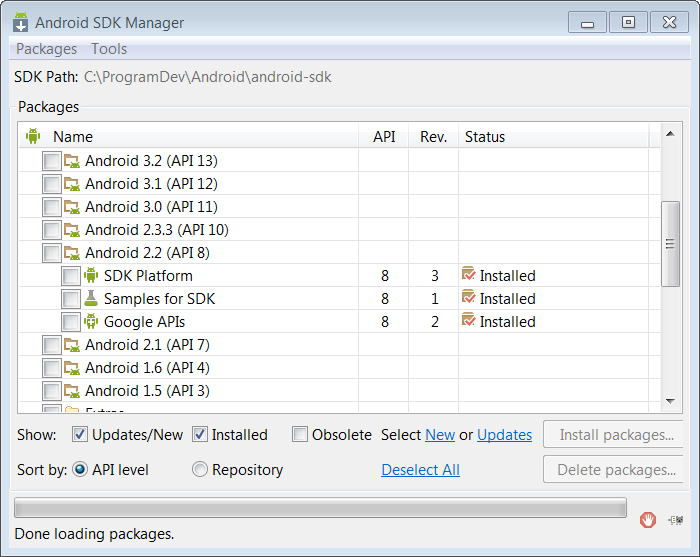Tick the Google APIs checkbox

point(71,322)
